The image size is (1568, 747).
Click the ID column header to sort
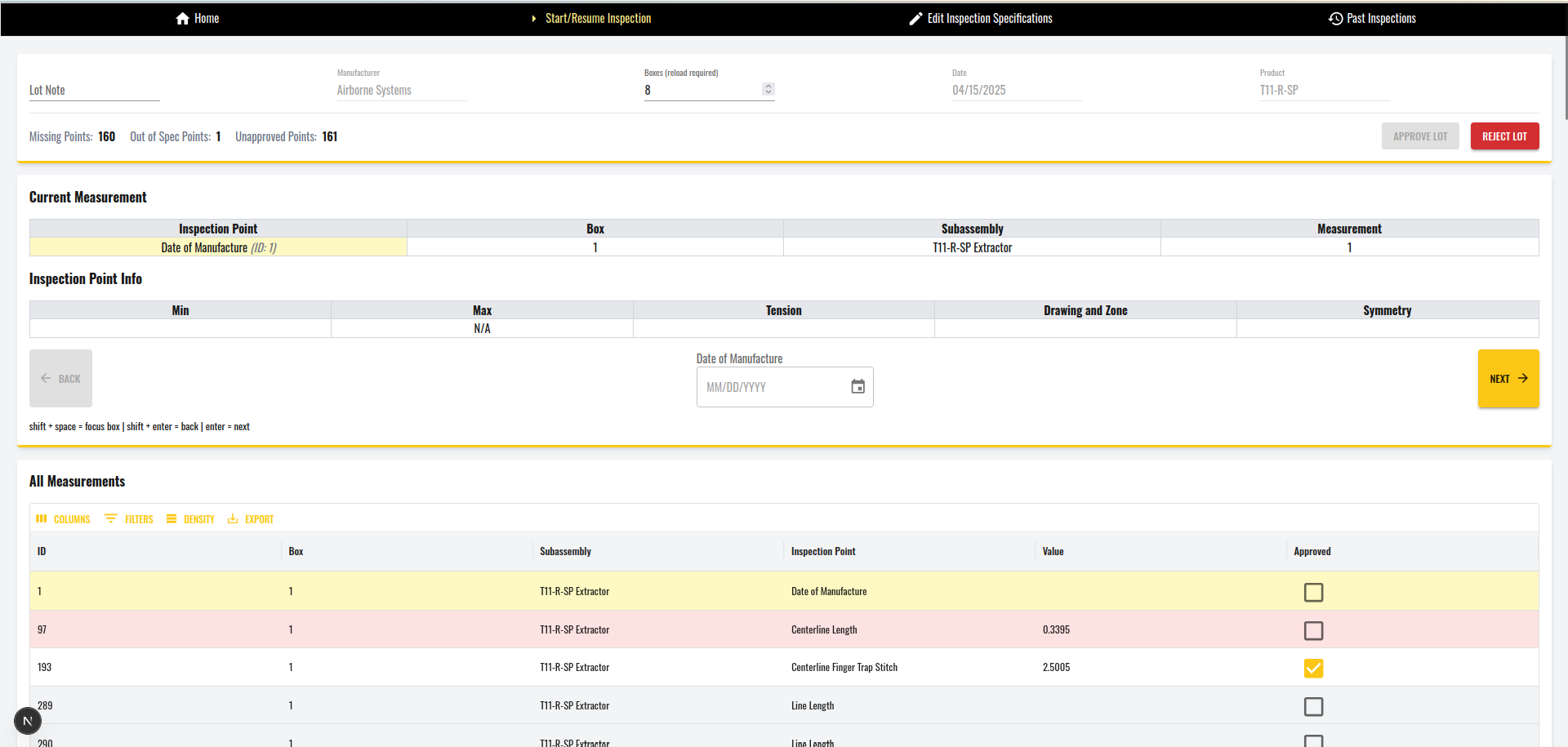[42, 552]
